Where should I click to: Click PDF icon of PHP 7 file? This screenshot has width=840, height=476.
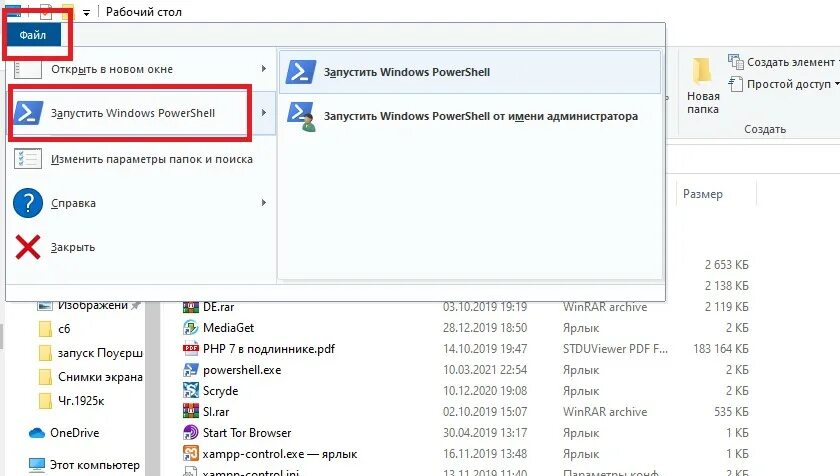tap(191, 349)
